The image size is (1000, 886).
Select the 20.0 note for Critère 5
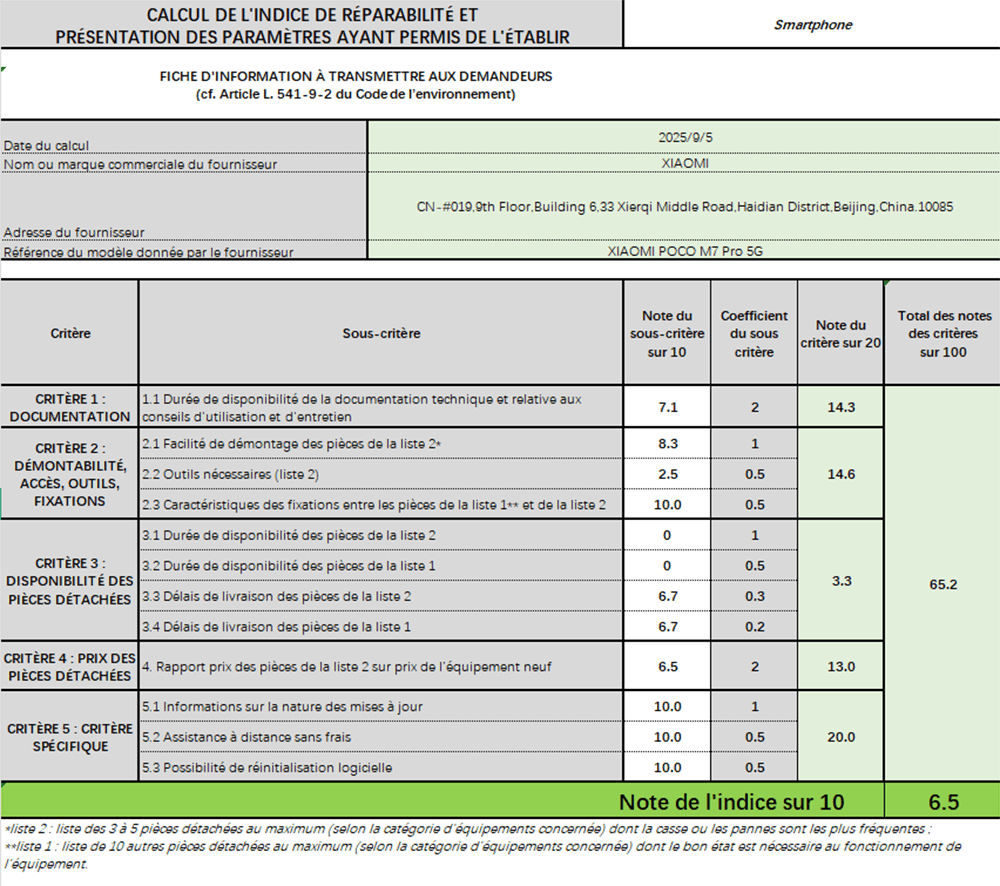(841, 737)
